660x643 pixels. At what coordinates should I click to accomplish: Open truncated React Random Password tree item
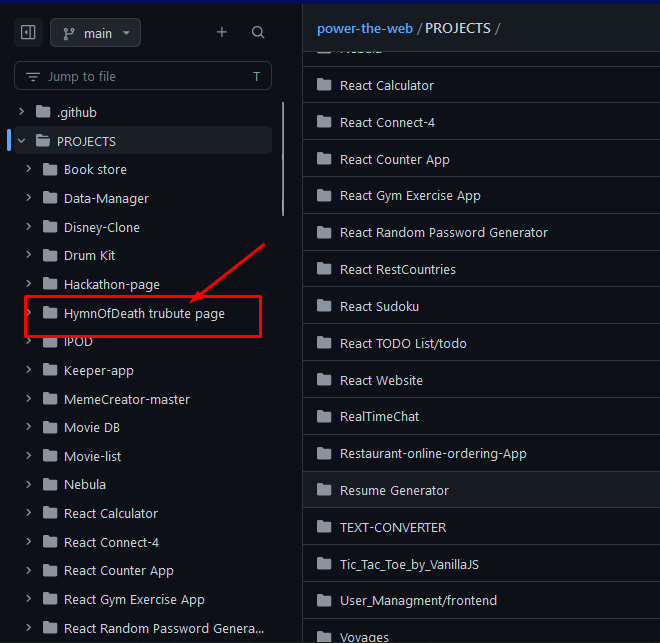pos(164,628)
